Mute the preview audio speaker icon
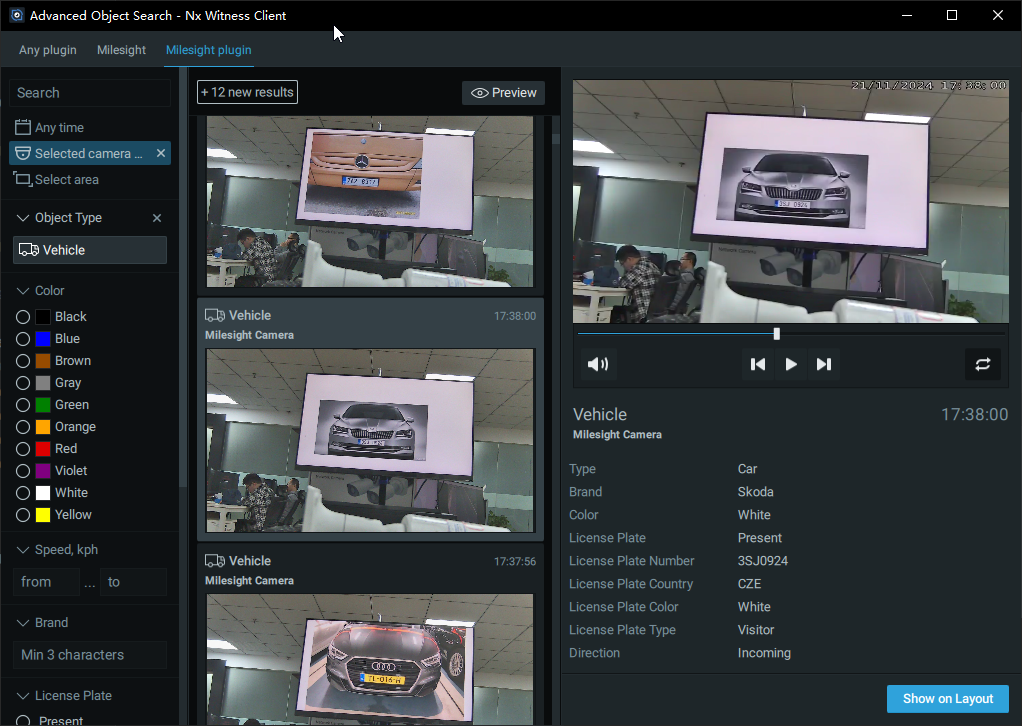This screenshot has width=1022, height=726. click(x=598, y=364)
